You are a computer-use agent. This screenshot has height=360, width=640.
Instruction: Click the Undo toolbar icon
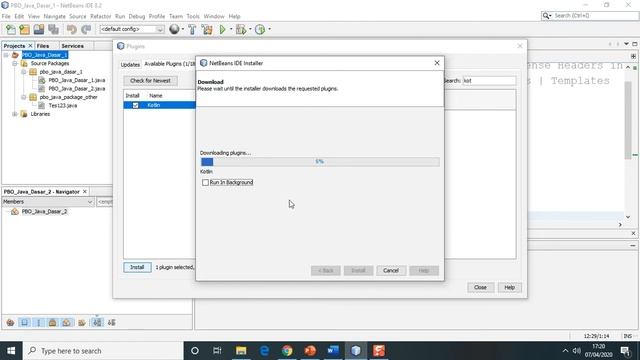tap(71, 29)
